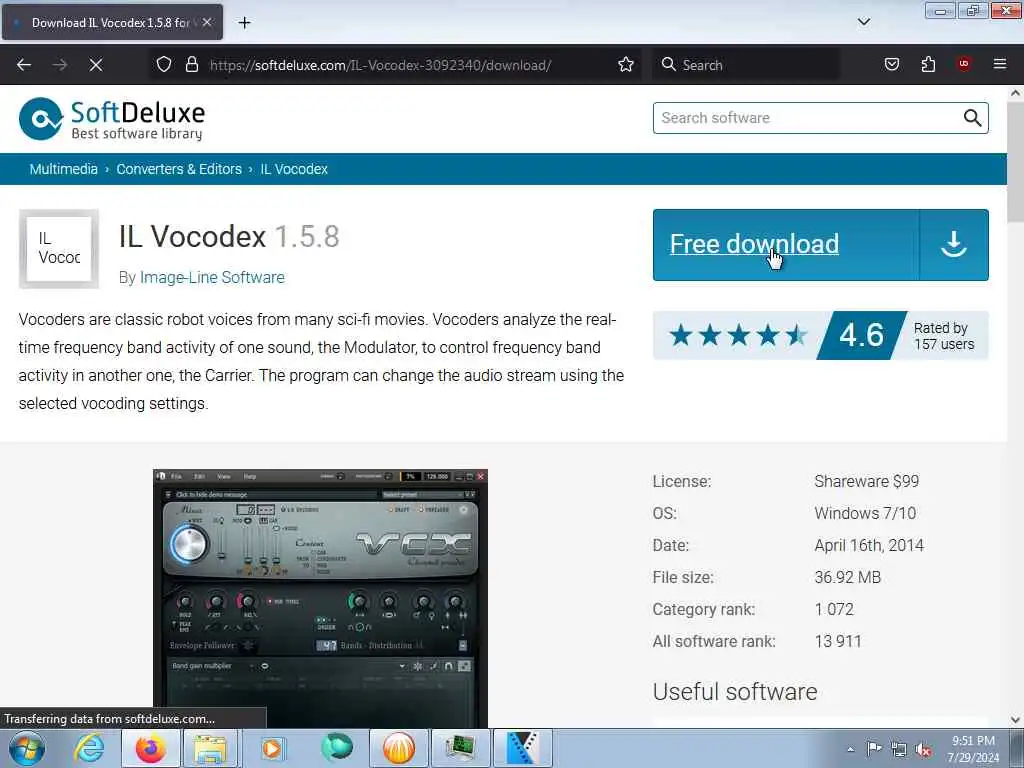Click the Firefox back arrow
This screenshot has height=768, width=1024.
[x=24, y=65]
